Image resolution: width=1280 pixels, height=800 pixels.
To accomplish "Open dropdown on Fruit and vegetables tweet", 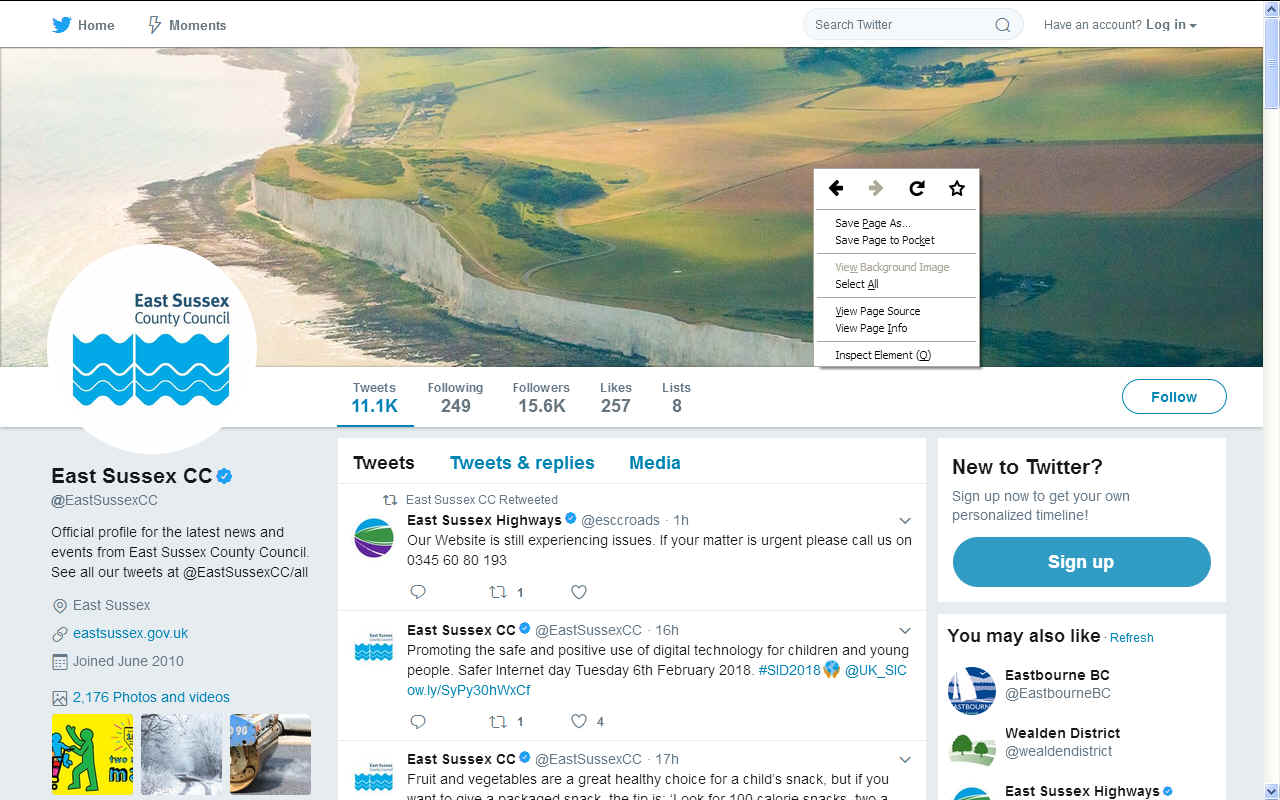I will [905, 760].
